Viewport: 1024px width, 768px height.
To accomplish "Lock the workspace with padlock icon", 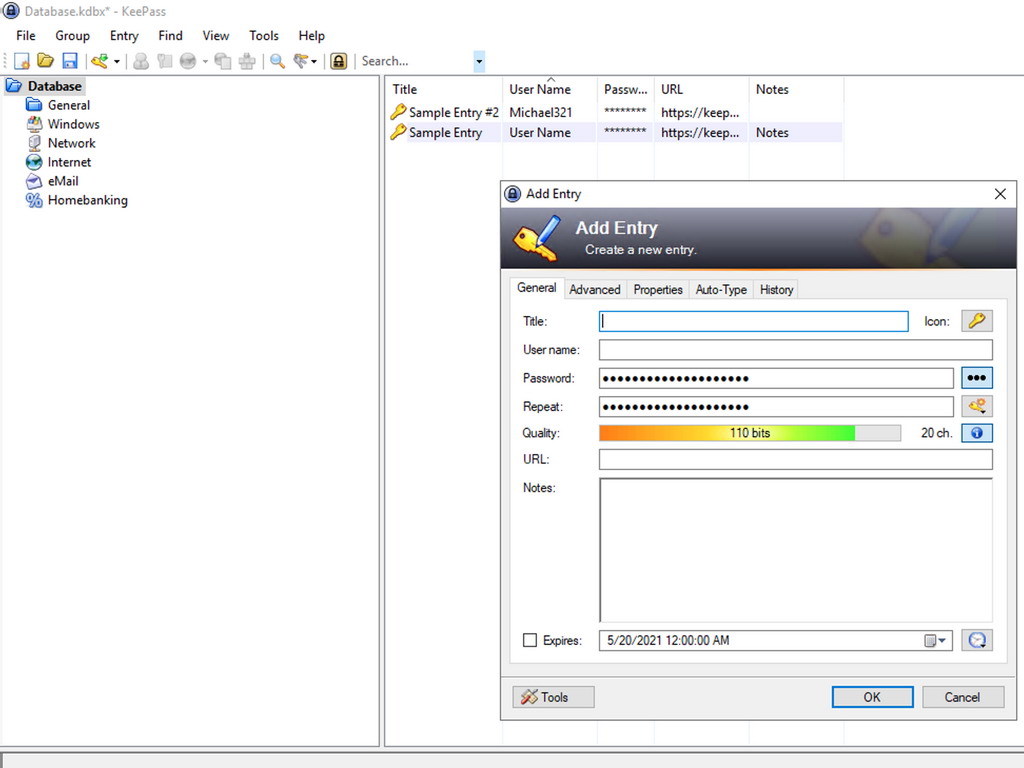I will (338, 61).
